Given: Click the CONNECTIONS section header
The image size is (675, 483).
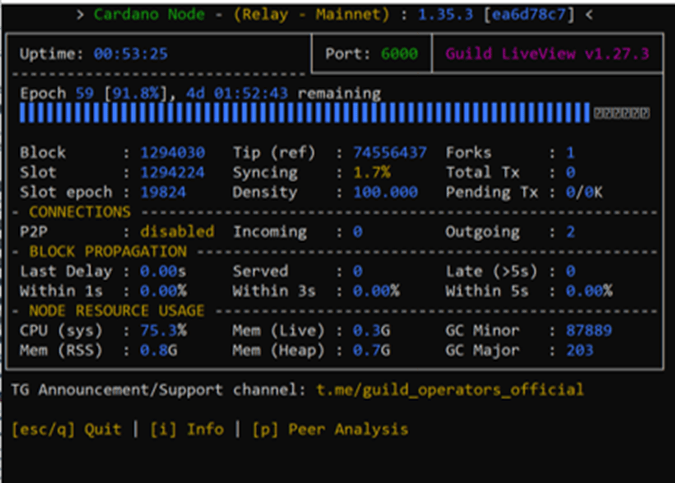Looking at the screenshot, I should (80, 212).
